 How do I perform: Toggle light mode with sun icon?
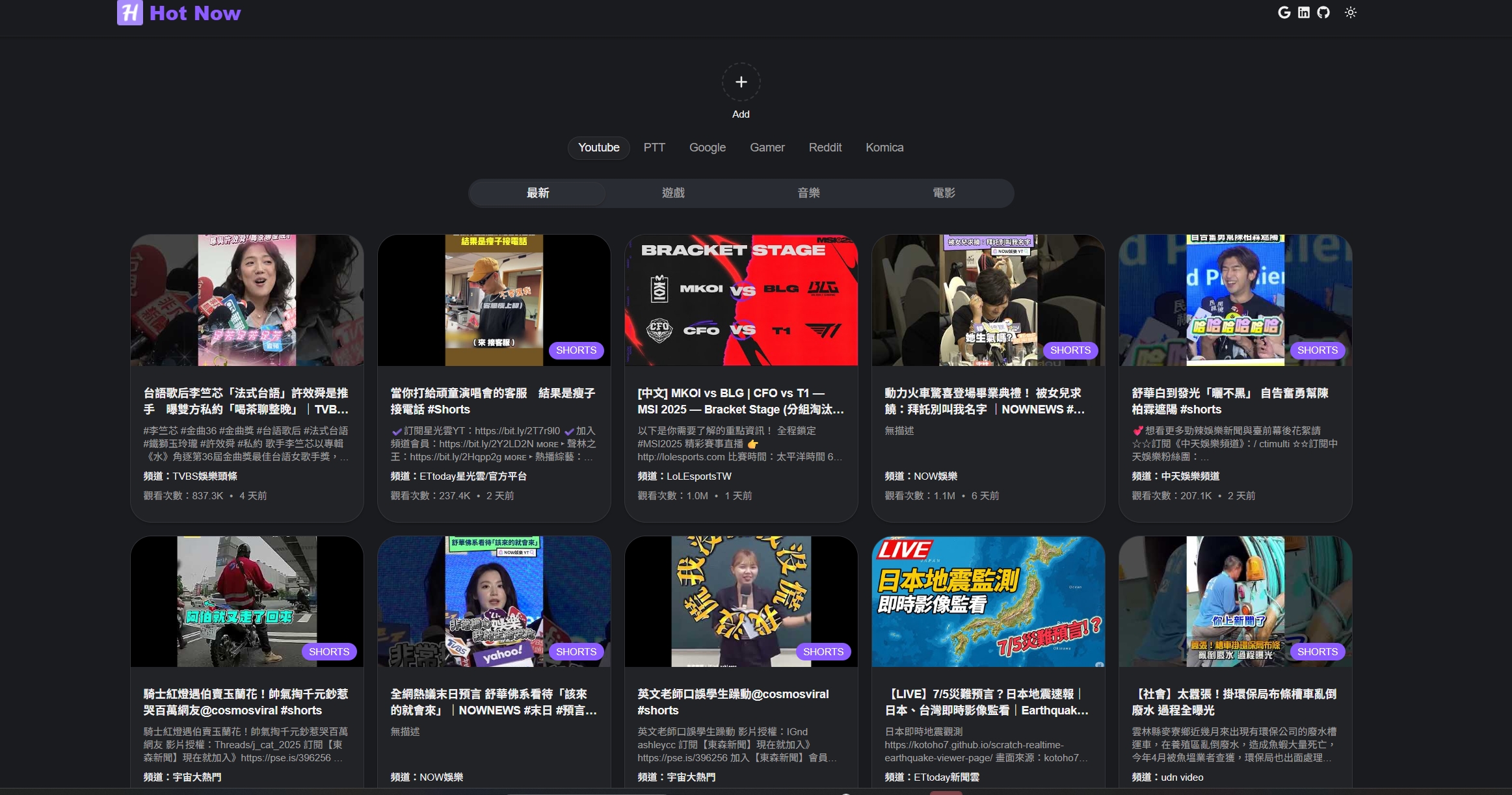click(x=1351, y=12)
